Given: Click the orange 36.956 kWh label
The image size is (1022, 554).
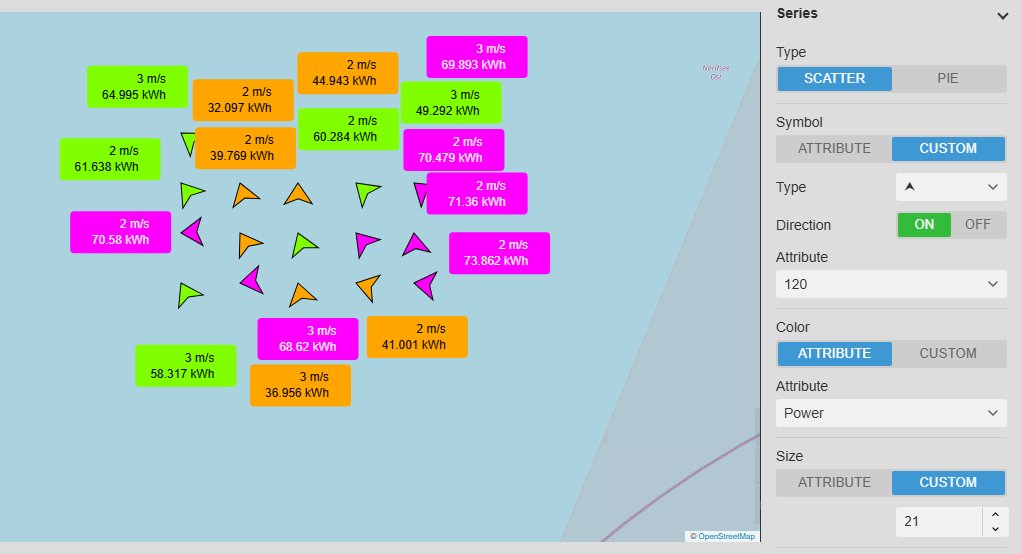Looking at the screenshot, I should (x=300, y=385).
